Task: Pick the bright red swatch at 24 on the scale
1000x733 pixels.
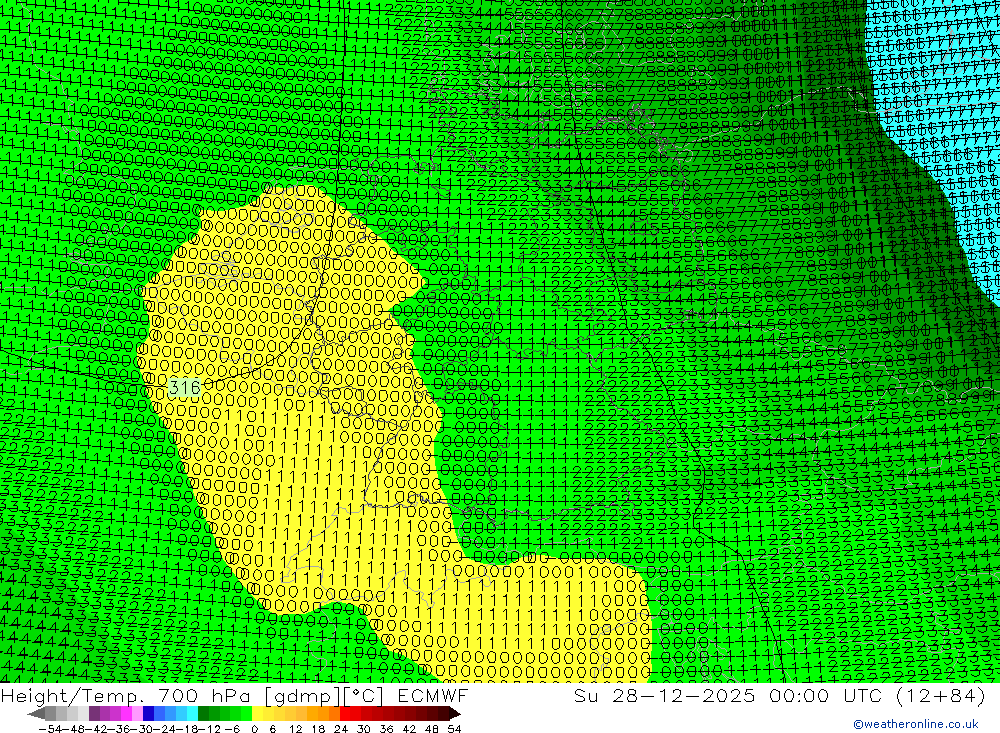Action: tap(345, 714)
